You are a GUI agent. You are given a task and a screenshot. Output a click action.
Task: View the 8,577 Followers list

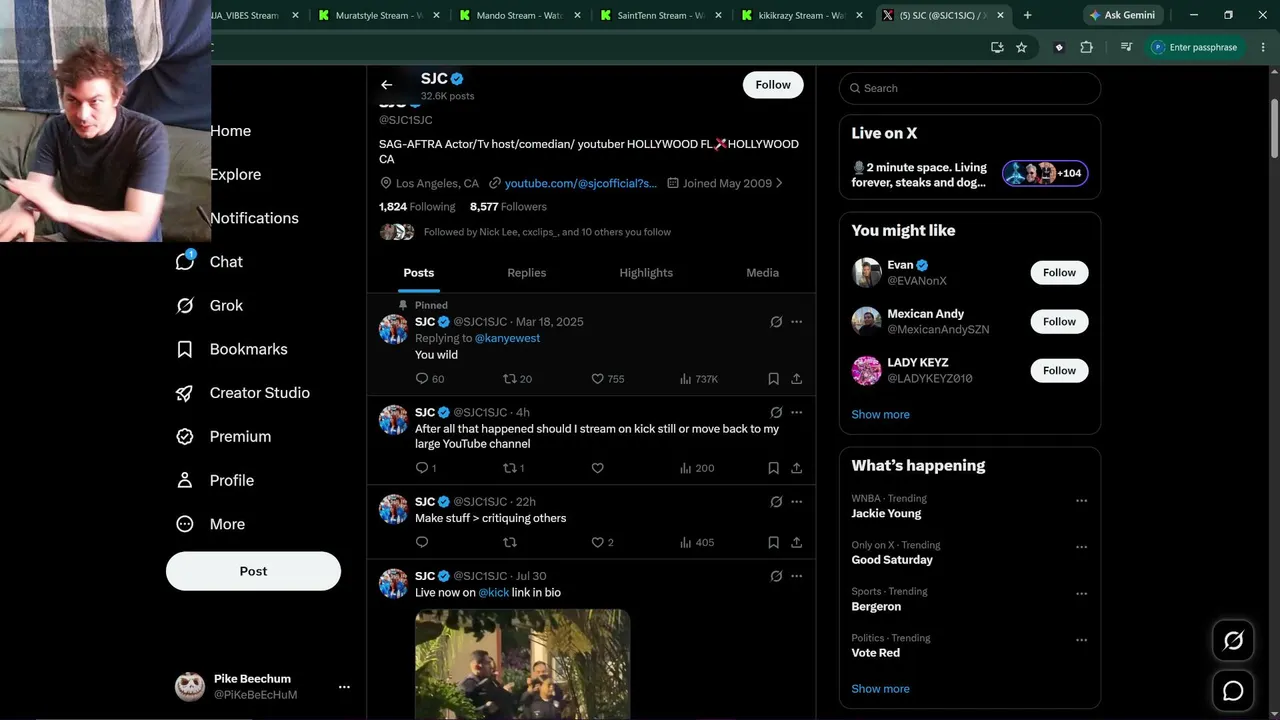pyautogui.click(x=508, y=207)
